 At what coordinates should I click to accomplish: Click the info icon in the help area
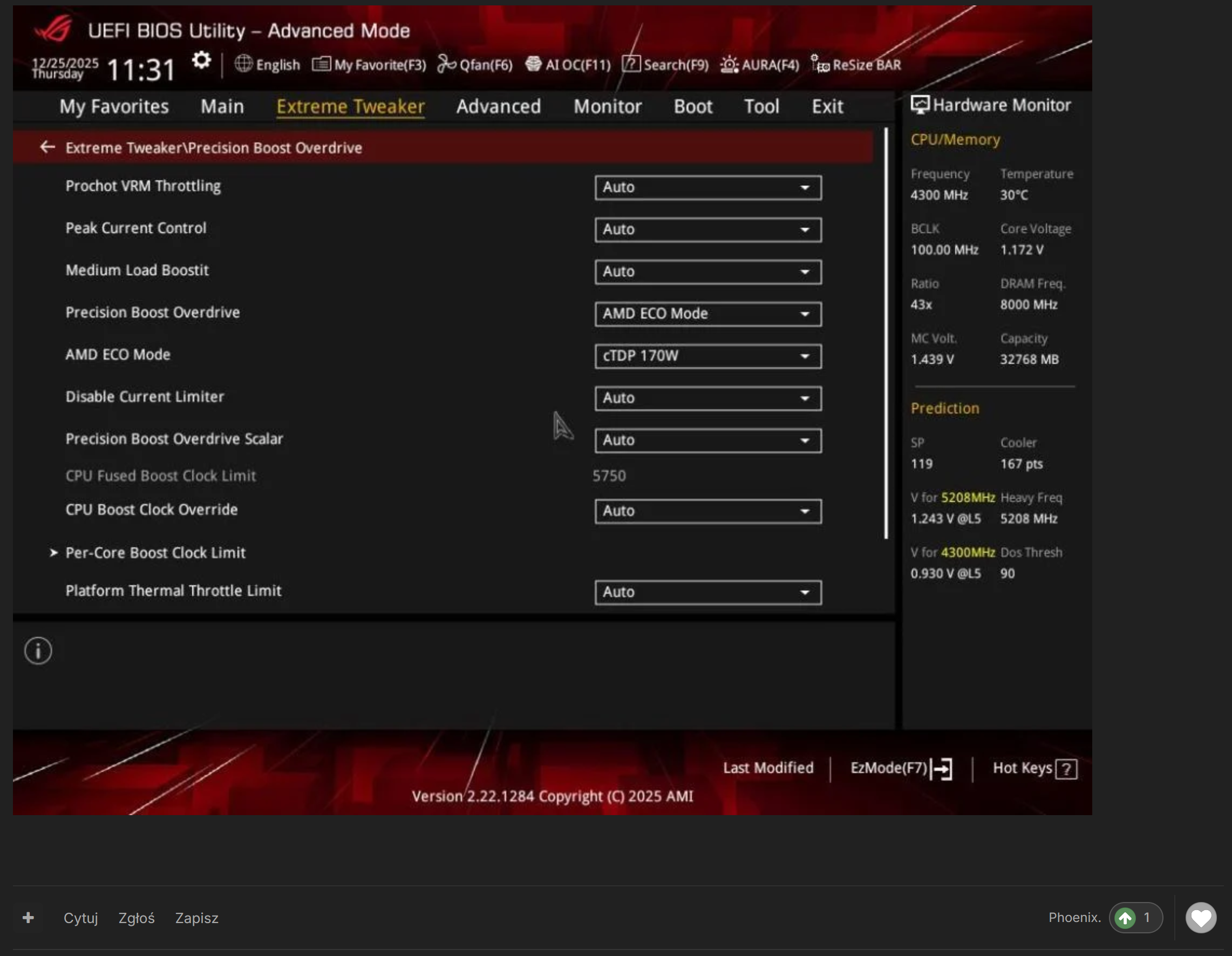[x=38, y=650]
